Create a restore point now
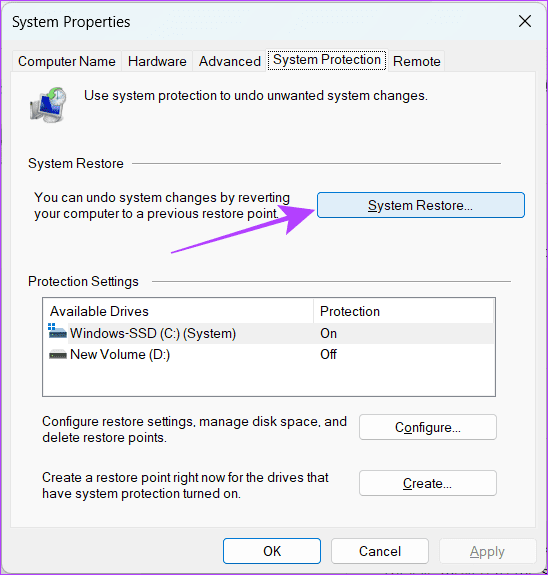Screen dimensions: 548x576 [428, 483]
